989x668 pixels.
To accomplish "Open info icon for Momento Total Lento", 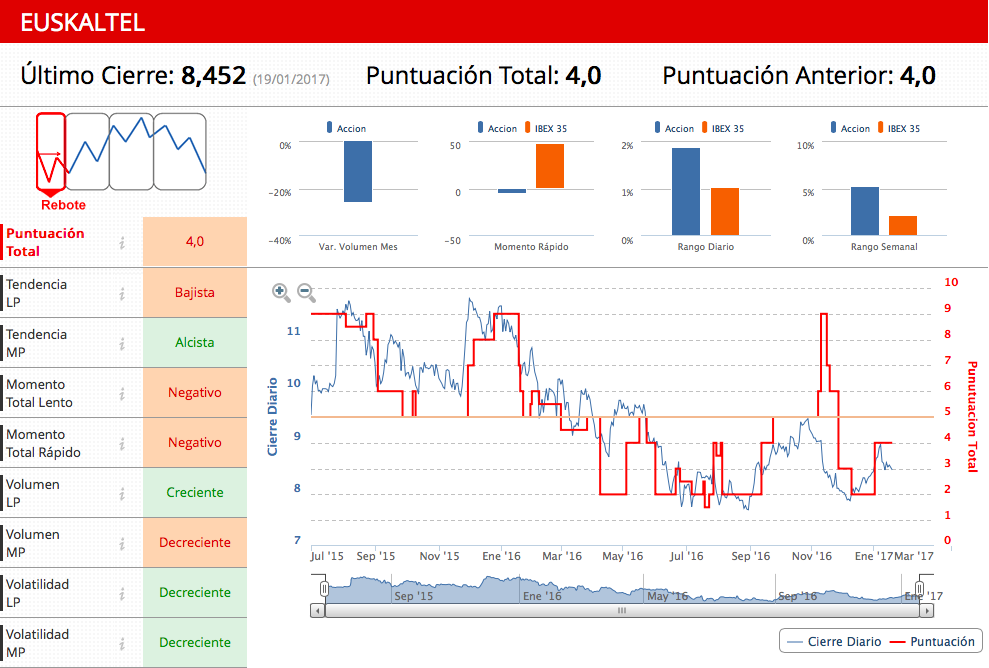I will pos(122,394).
